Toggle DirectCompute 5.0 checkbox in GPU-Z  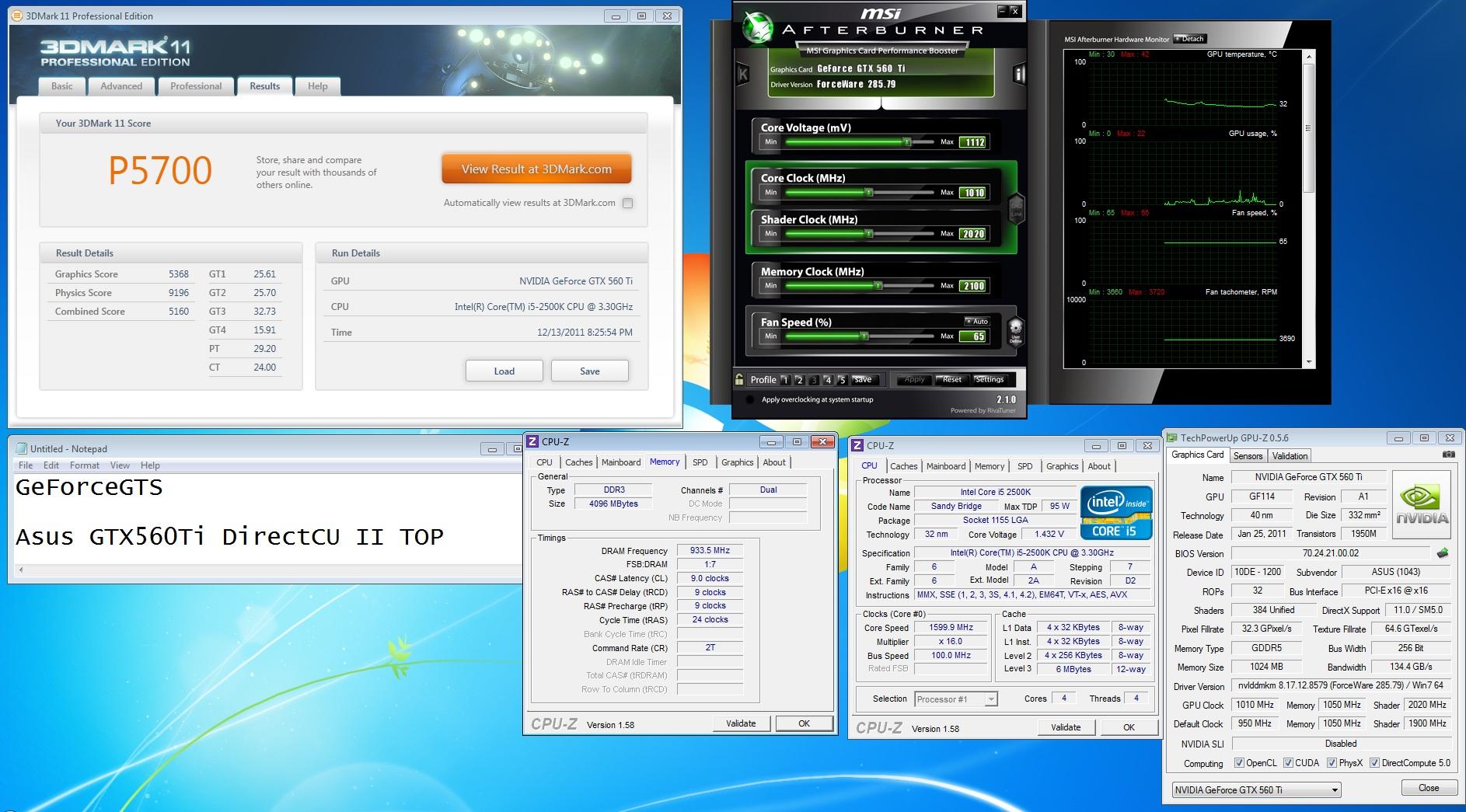[x=1374, y=763]
